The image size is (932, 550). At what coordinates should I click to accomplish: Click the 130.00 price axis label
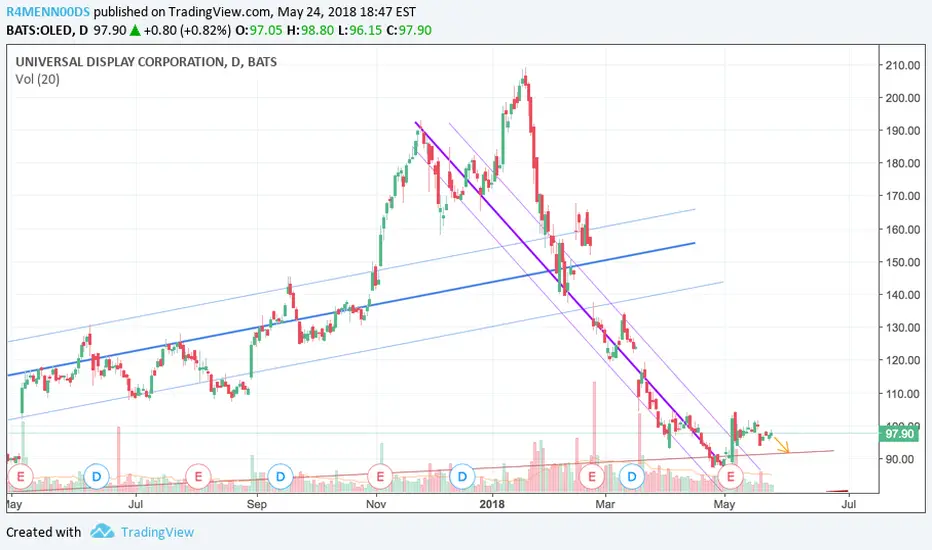tap(903, 328)
